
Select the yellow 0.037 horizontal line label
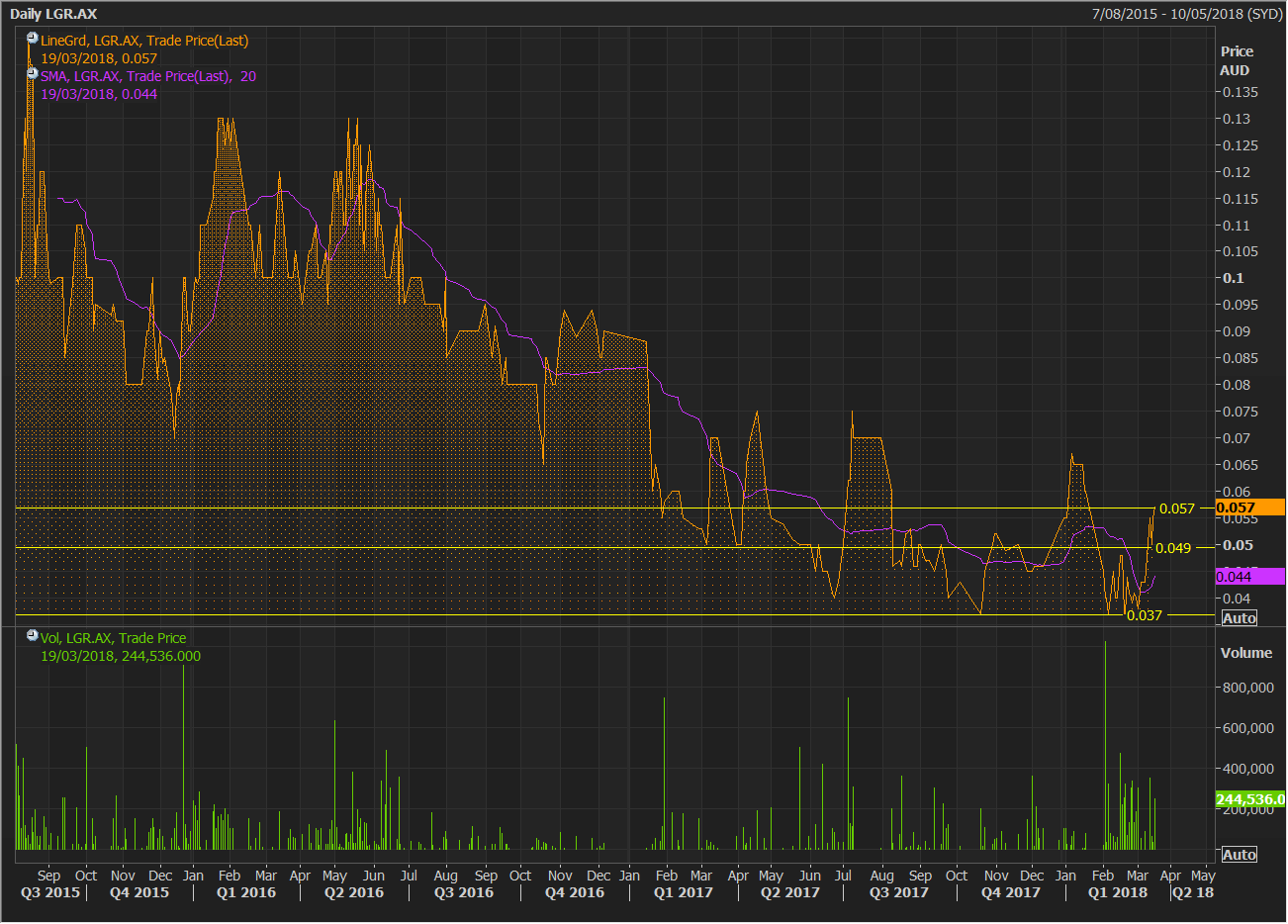[1145, 615]
